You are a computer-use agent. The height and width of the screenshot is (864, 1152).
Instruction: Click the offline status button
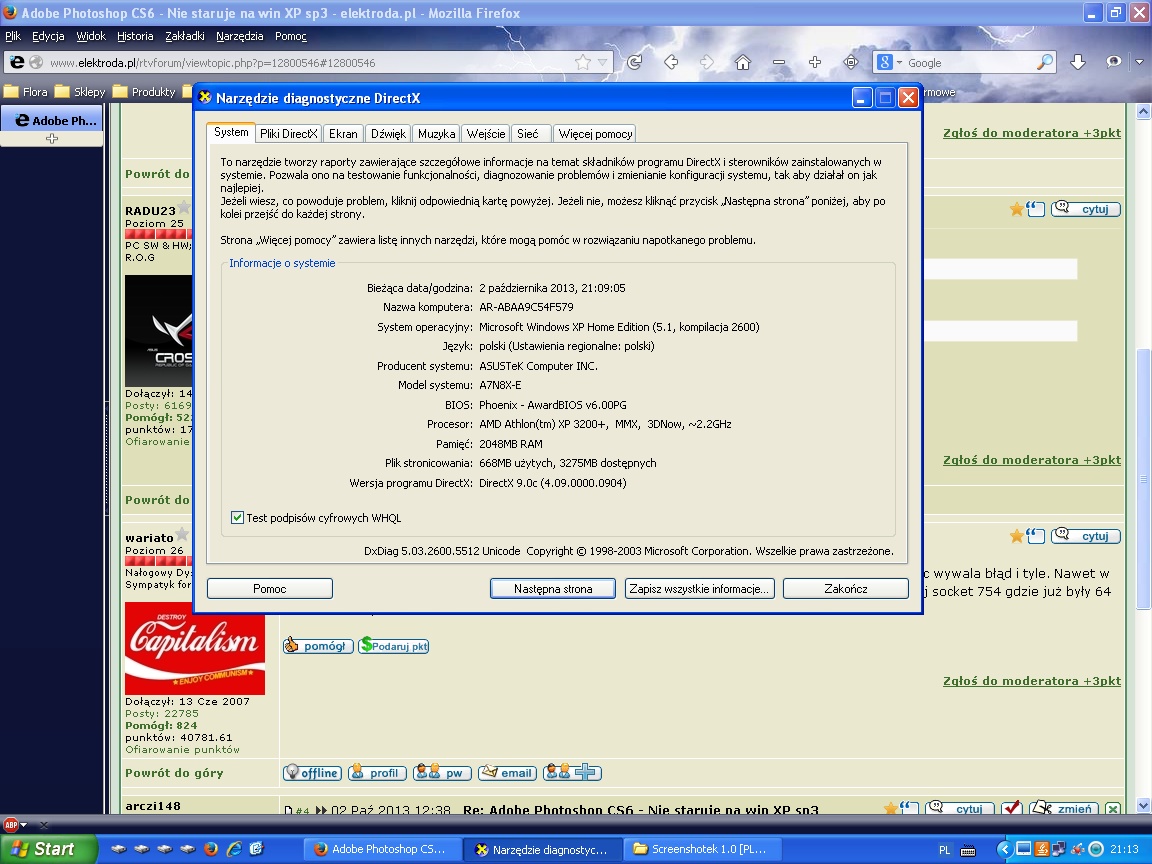pyautogui.click(x=312, y=773)
